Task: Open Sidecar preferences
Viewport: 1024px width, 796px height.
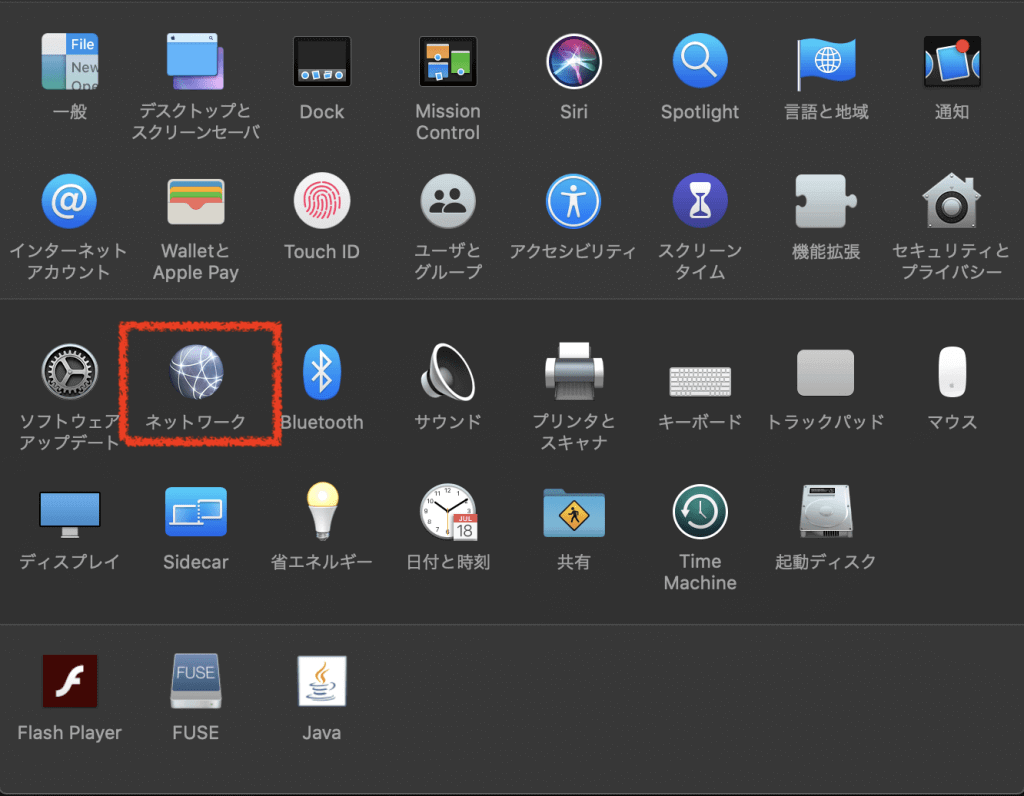Action: 195,511
